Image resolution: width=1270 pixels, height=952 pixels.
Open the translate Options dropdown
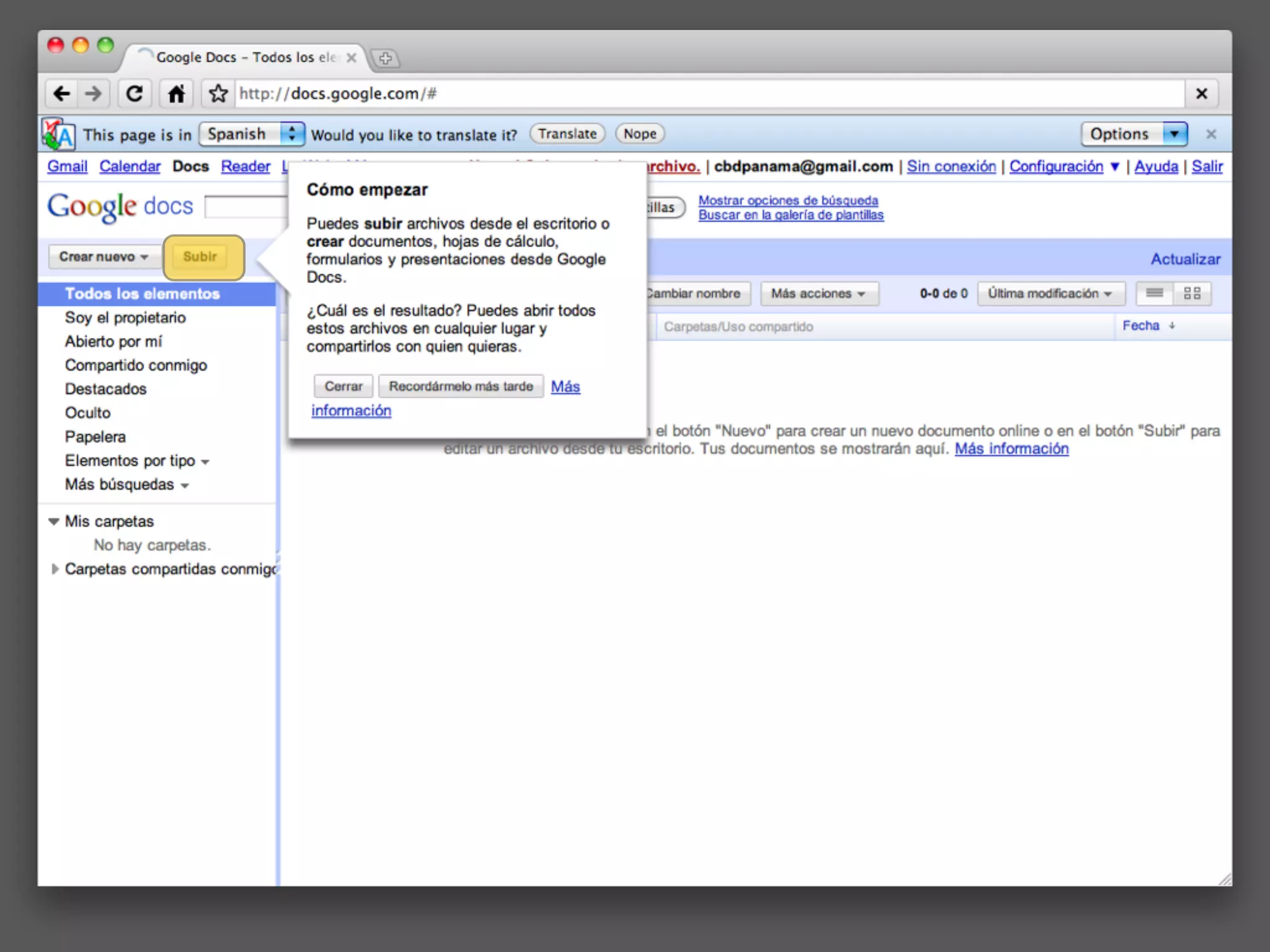pyautogui.click(x=1134, y=134)
